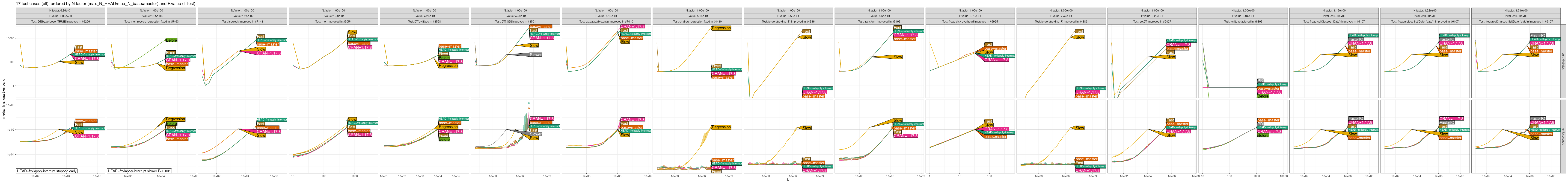Click the 'isoweek improved in #7144' test header
The image size is (1568, 184).
[242, 21]
